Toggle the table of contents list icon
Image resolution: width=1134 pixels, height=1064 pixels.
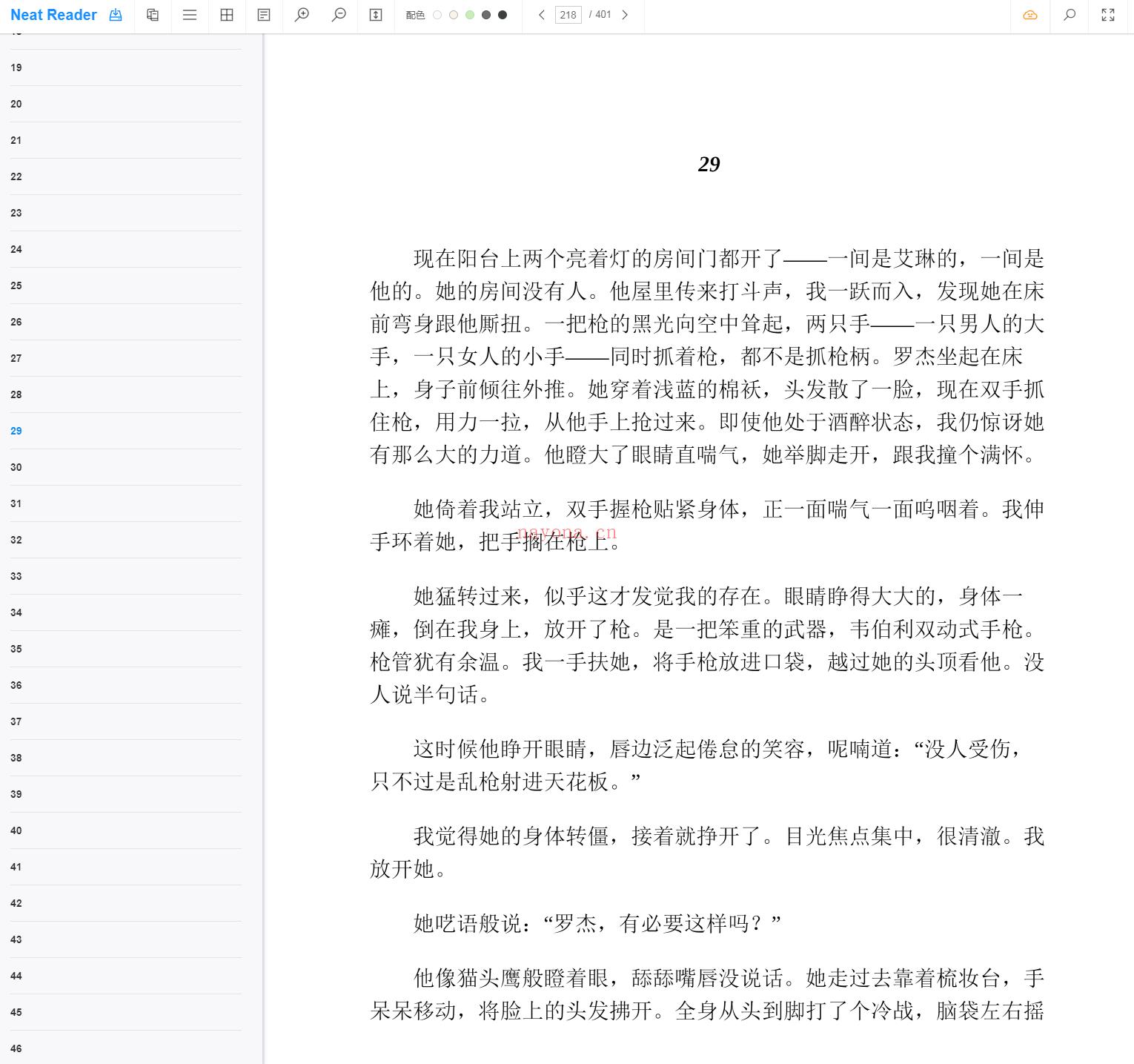pyautogui.click(x=190, y=15)
